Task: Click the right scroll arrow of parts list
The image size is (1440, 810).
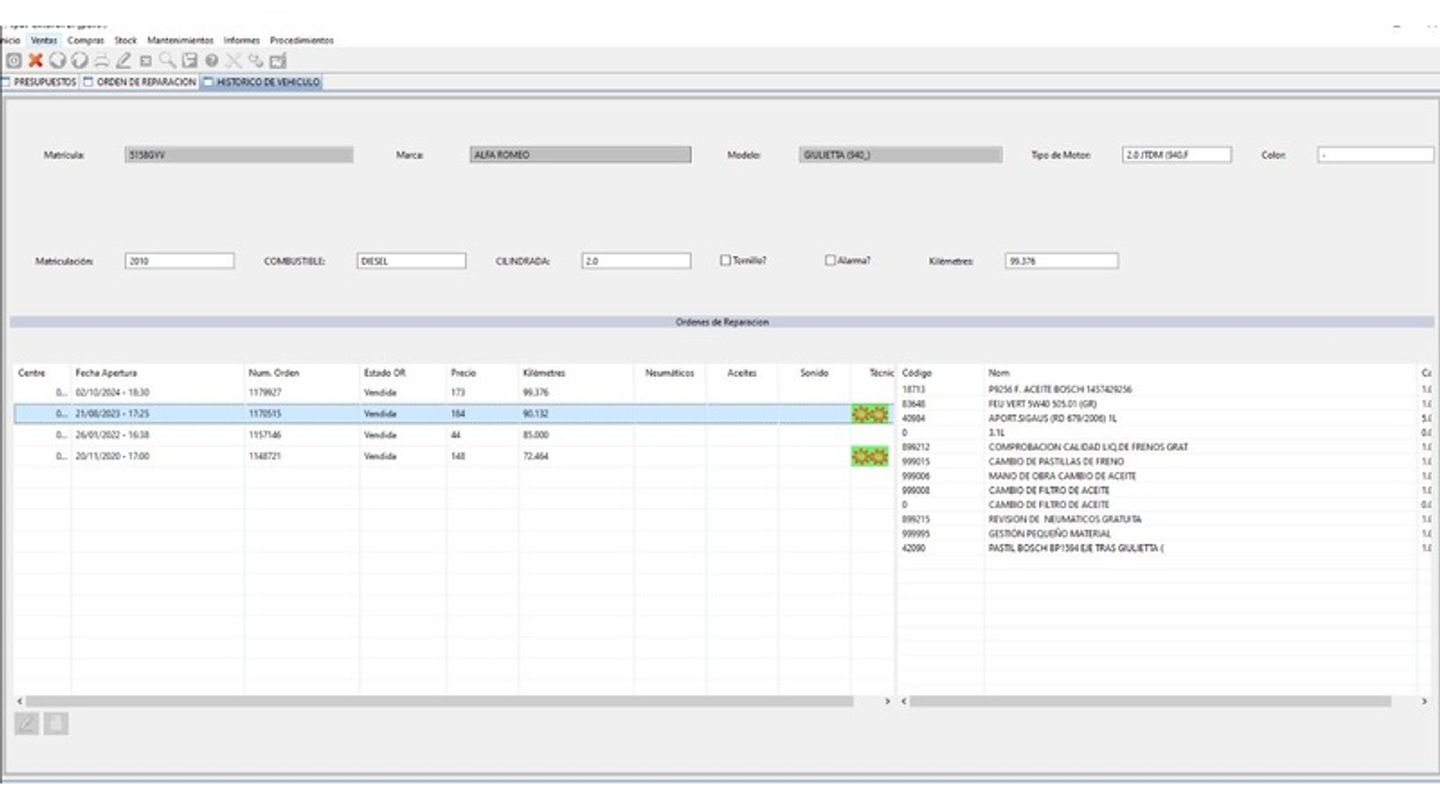Action: (1424, 702)
